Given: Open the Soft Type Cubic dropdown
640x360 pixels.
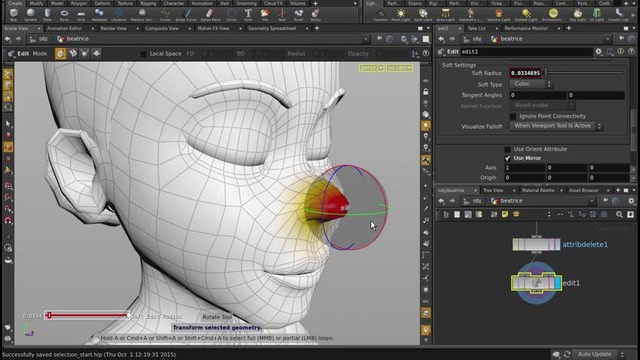Looking at the screenshot, I should (x=531, y=84).
